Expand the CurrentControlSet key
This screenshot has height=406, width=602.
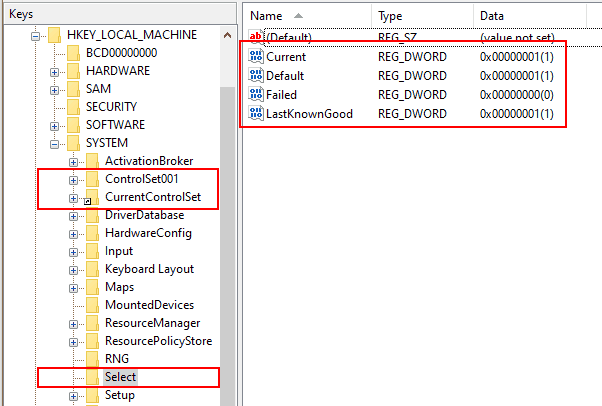73,198
